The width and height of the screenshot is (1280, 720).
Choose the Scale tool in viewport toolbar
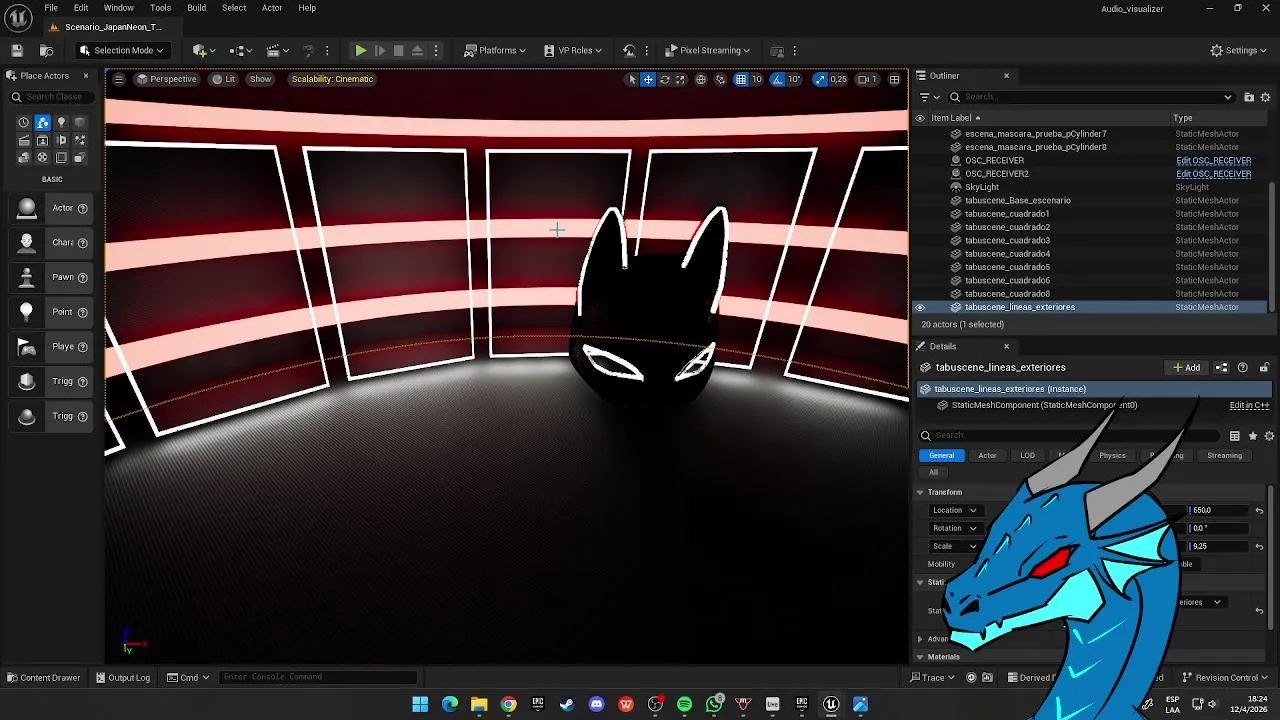(x=680, y=79)
